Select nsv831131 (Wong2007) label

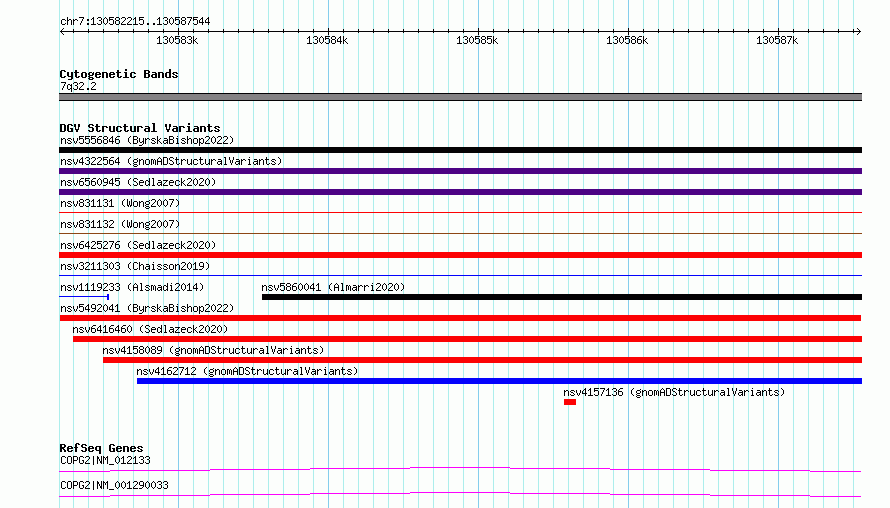[x=120, y=203]
